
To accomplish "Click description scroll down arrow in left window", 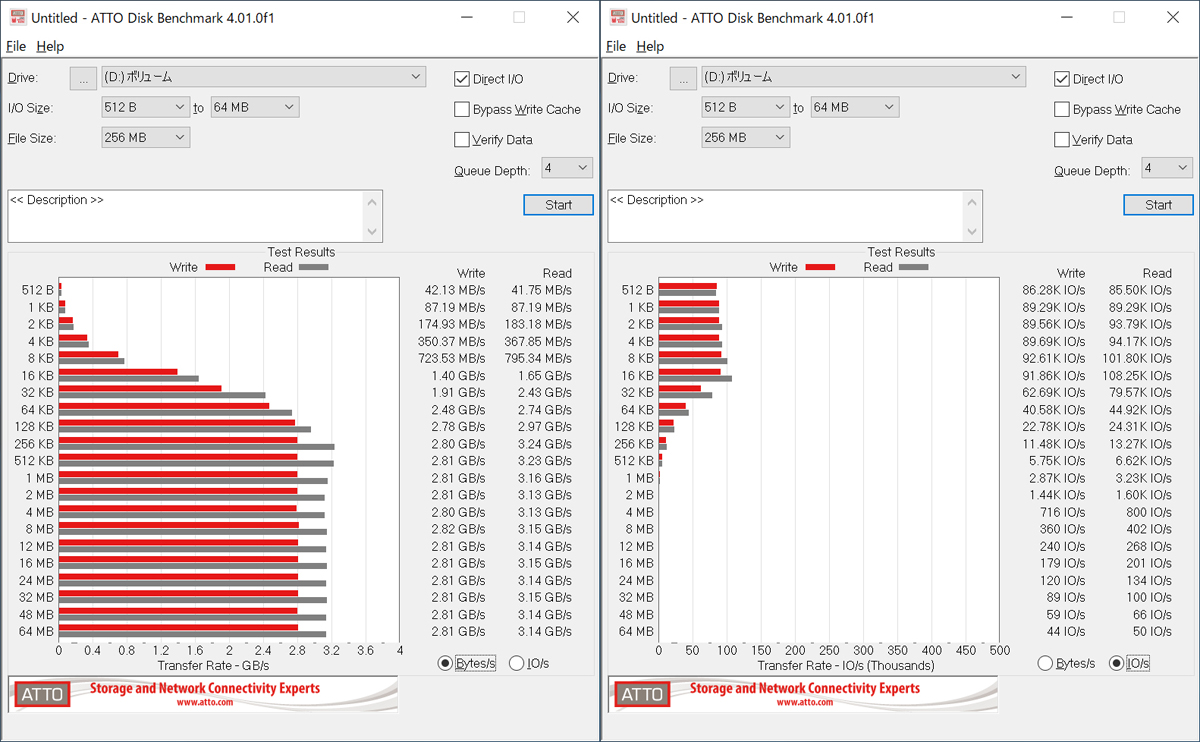I will pos(374,232).
